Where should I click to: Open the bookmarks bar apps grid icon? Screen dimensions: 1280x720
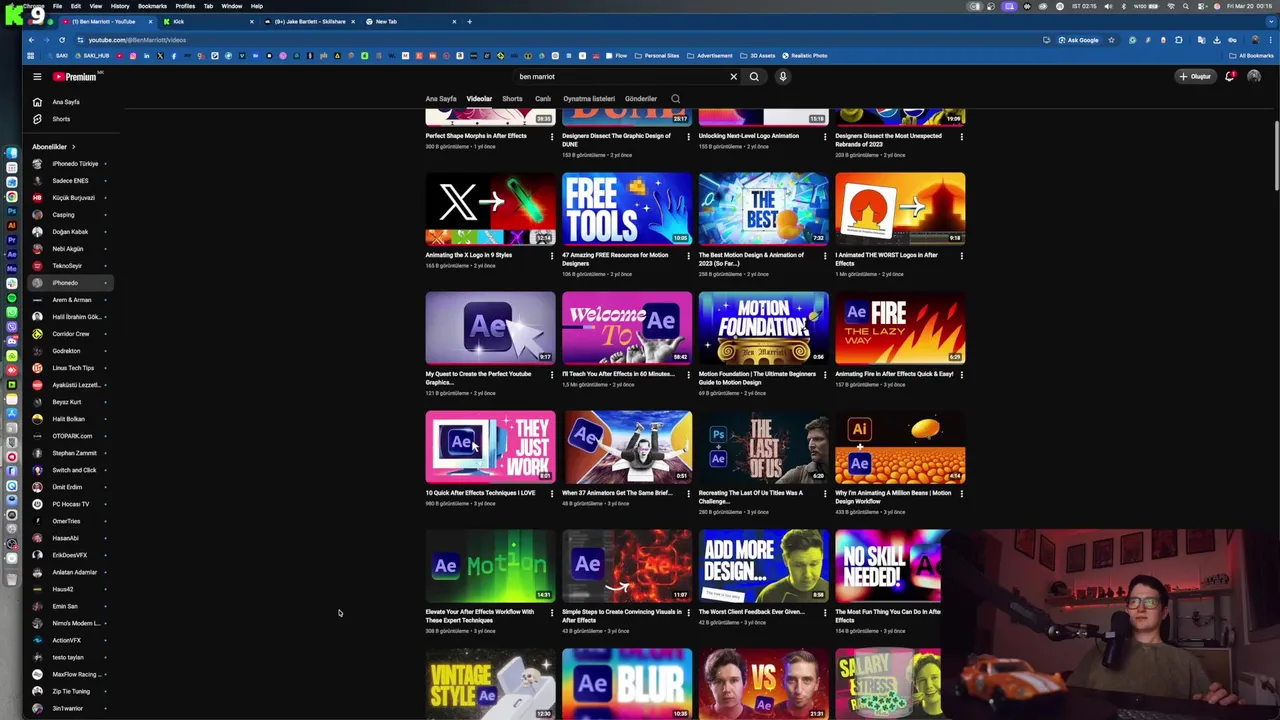pyautogui.click(x=31, y=56)
